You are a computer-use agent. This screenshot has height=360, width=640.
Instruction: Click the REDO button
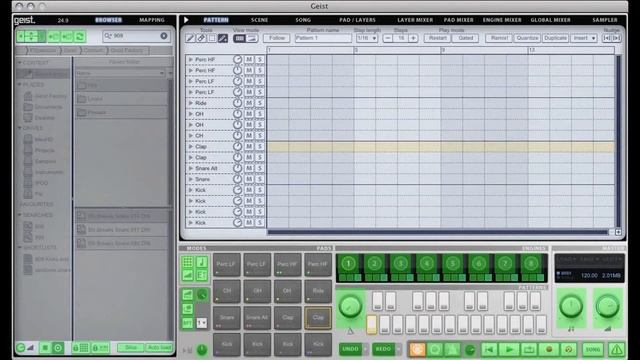pos(383,349)
